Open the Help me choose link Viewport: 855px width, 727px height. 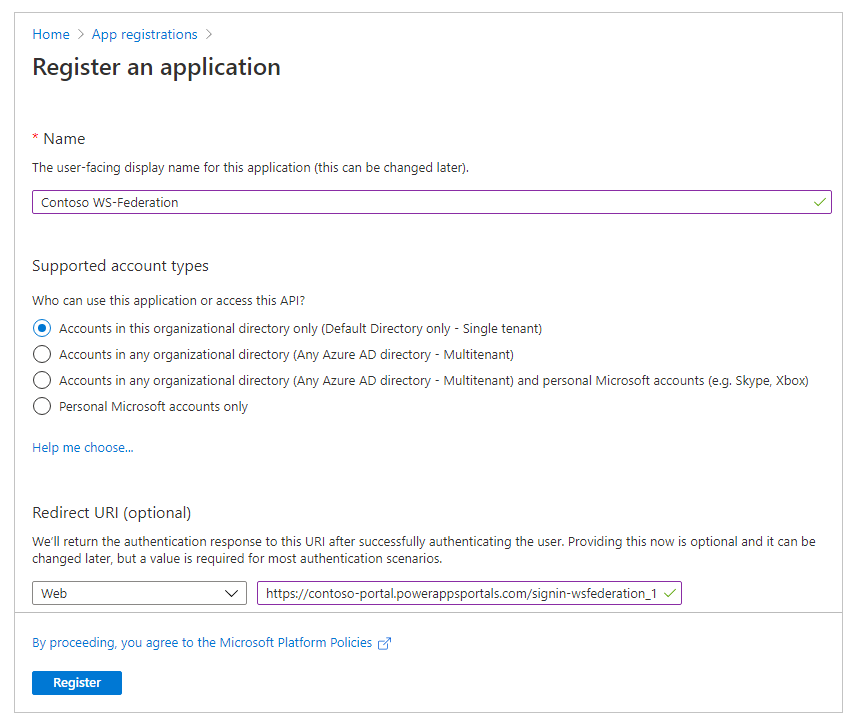(82, 447)
